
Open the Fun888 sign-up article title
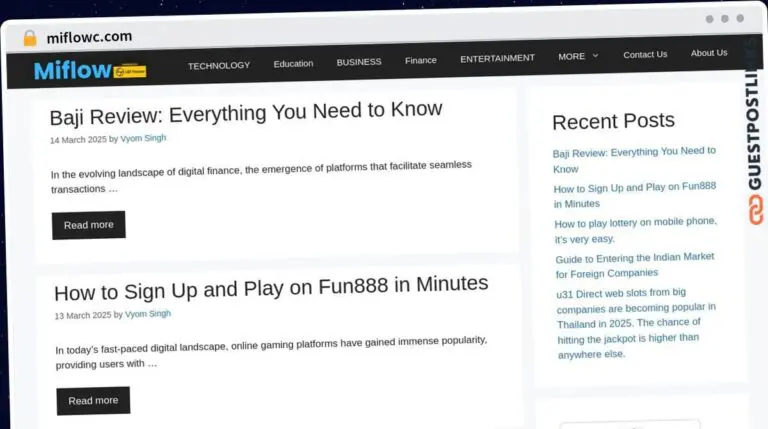[x=270, y=287]
